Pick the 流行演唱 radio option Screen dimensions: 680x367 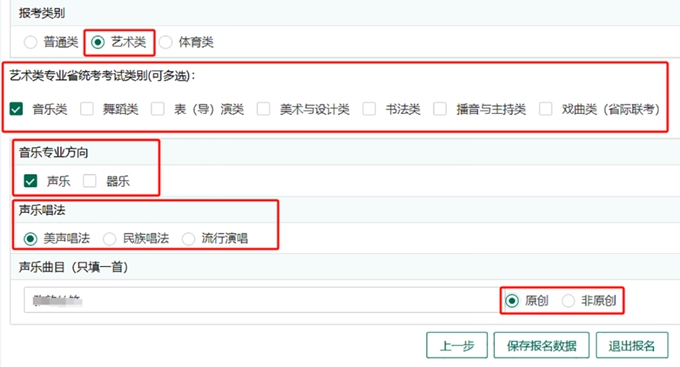pos(188,239)
